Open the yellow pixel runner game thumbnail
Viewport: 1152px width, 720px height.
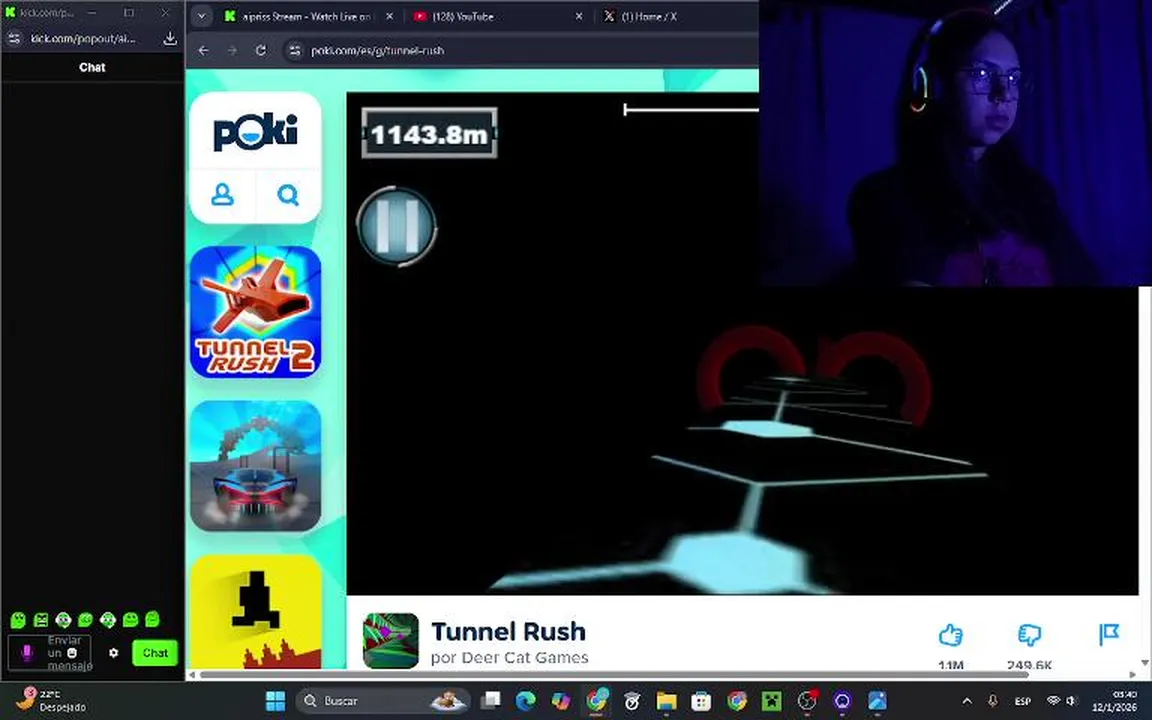[256, 611]
